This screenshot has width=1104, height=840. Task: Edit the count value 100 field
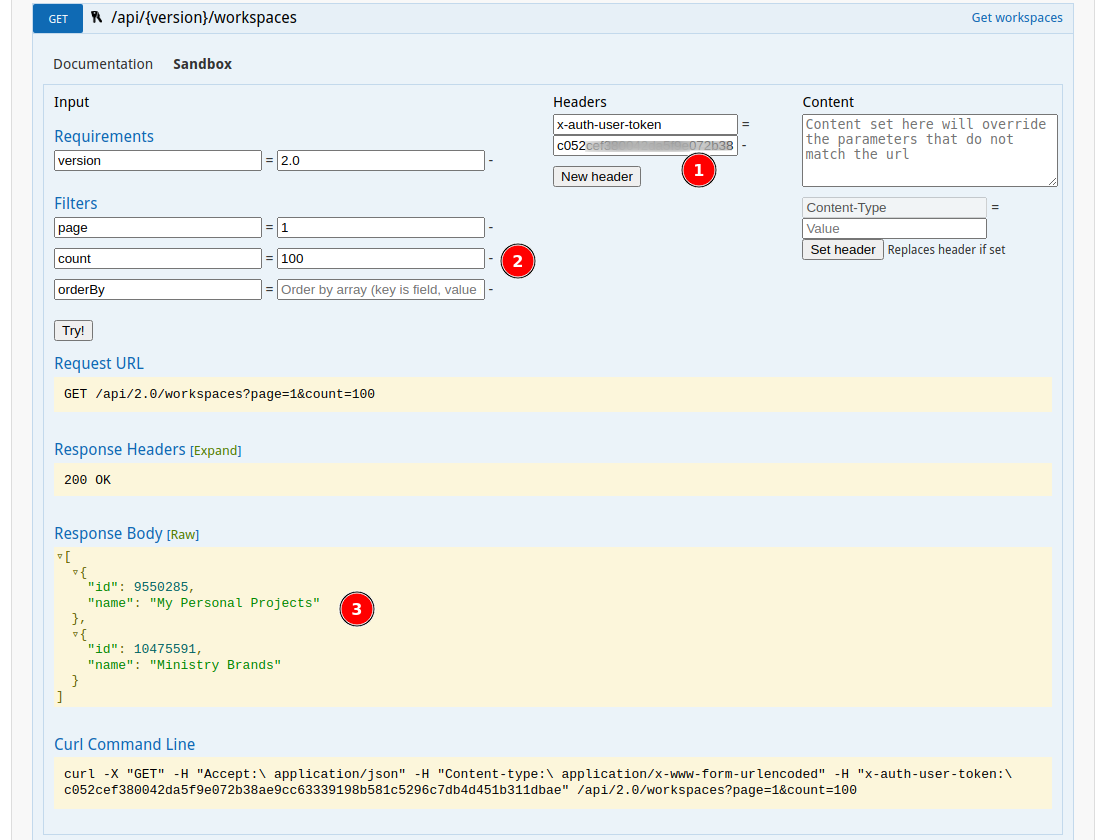[381, 258]
